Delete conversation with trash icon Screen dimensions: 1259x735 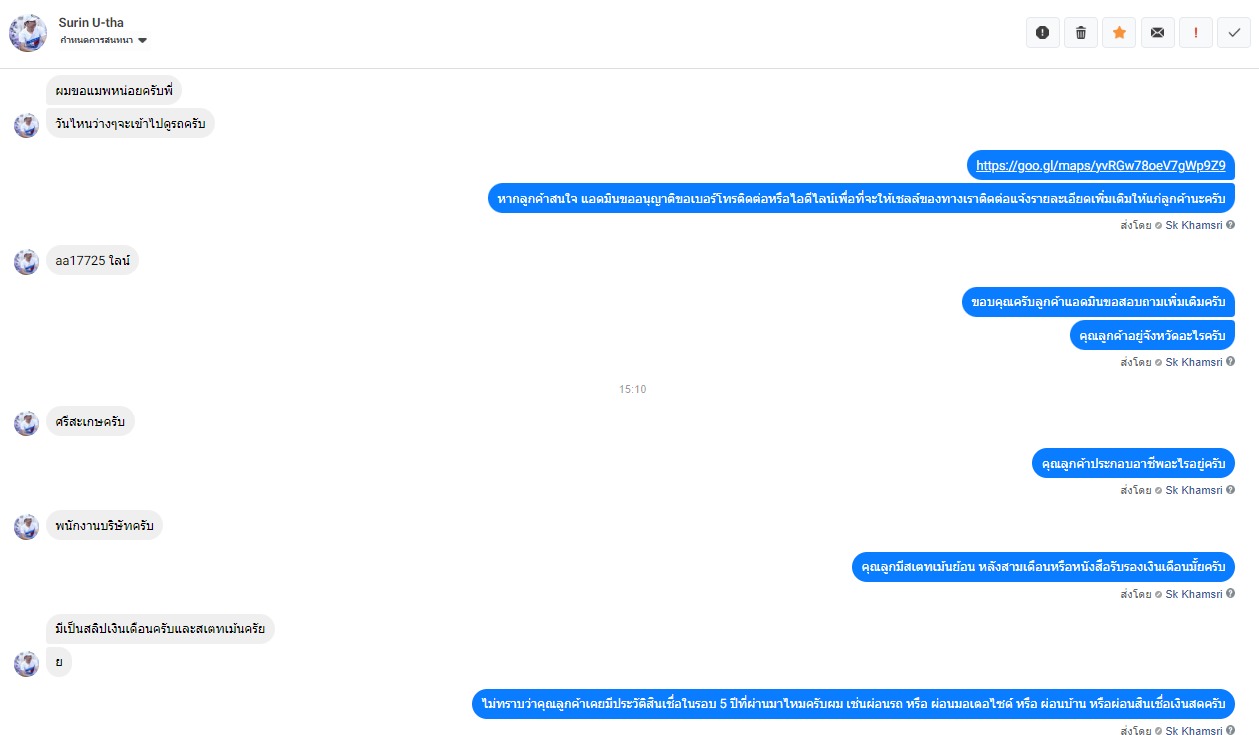click(x=1081, y=33)
